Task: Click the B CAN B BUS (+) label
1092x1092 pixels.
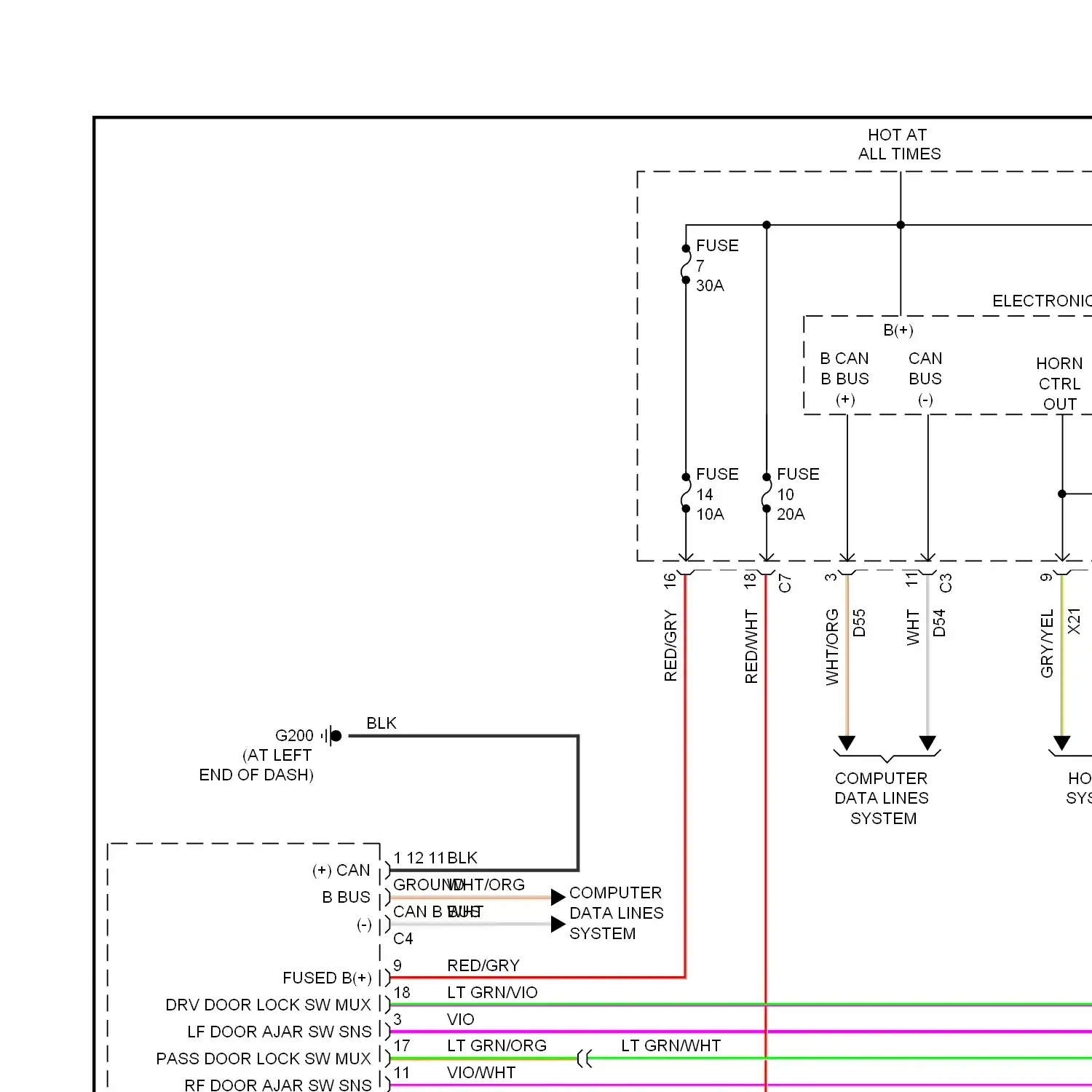Action: click(844, 379)
